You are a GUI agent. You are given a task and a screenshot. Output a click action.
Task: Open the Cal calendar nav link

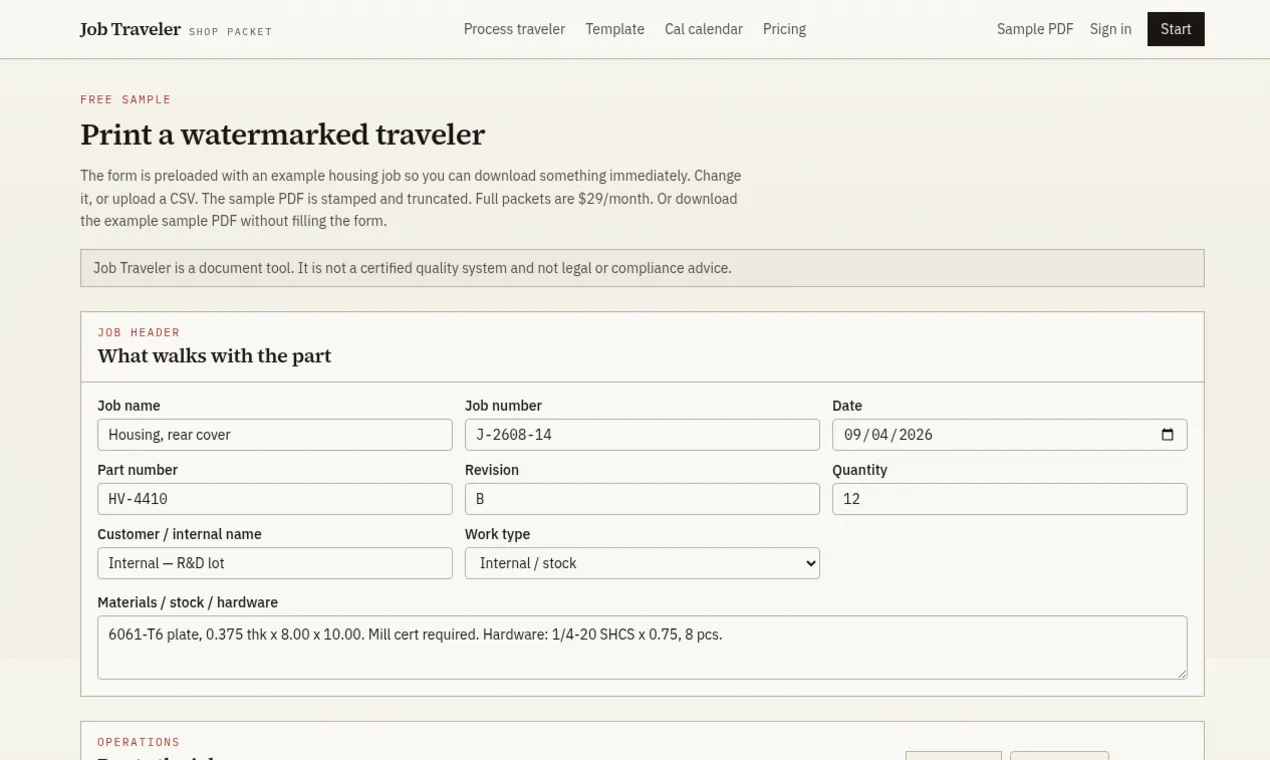coord(704,29)
